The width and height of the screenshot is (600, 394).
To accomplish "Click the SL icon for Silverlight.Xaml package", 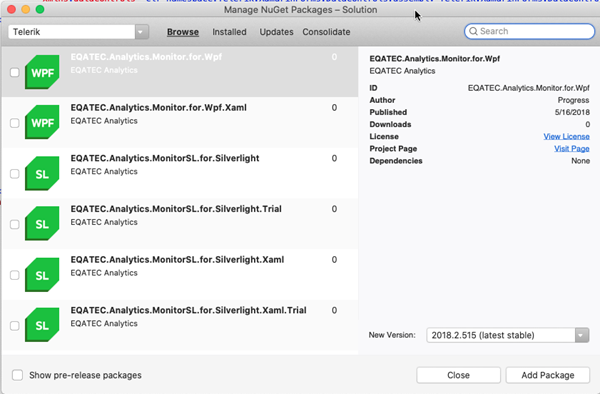I will click(x=42, y=275).
